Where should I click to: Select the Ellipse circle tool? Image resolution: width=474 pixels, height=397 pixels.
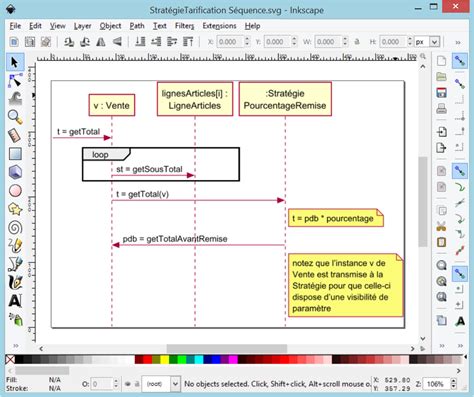point(15,191)
